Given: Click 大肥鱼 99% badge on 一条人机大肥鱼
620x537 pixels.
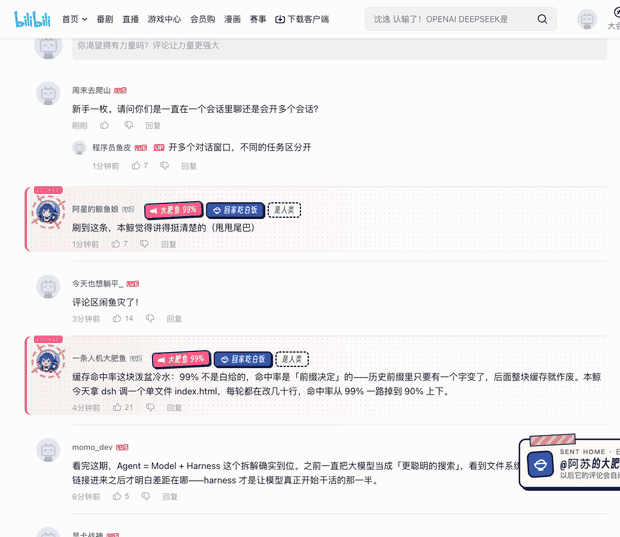Looking at the screenshot, I should 182,359.
